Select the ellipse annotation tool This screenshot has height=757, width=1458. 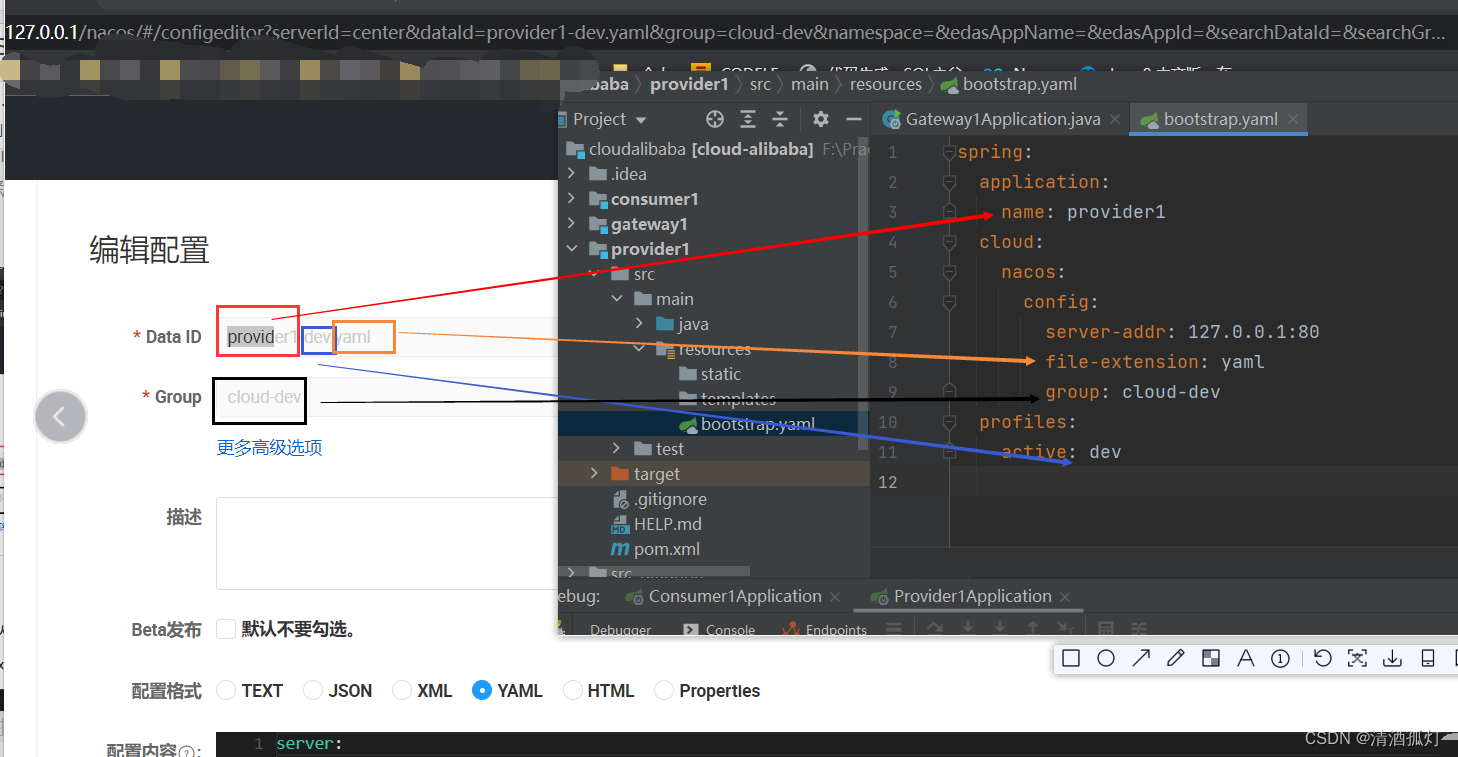(1105, 658)
